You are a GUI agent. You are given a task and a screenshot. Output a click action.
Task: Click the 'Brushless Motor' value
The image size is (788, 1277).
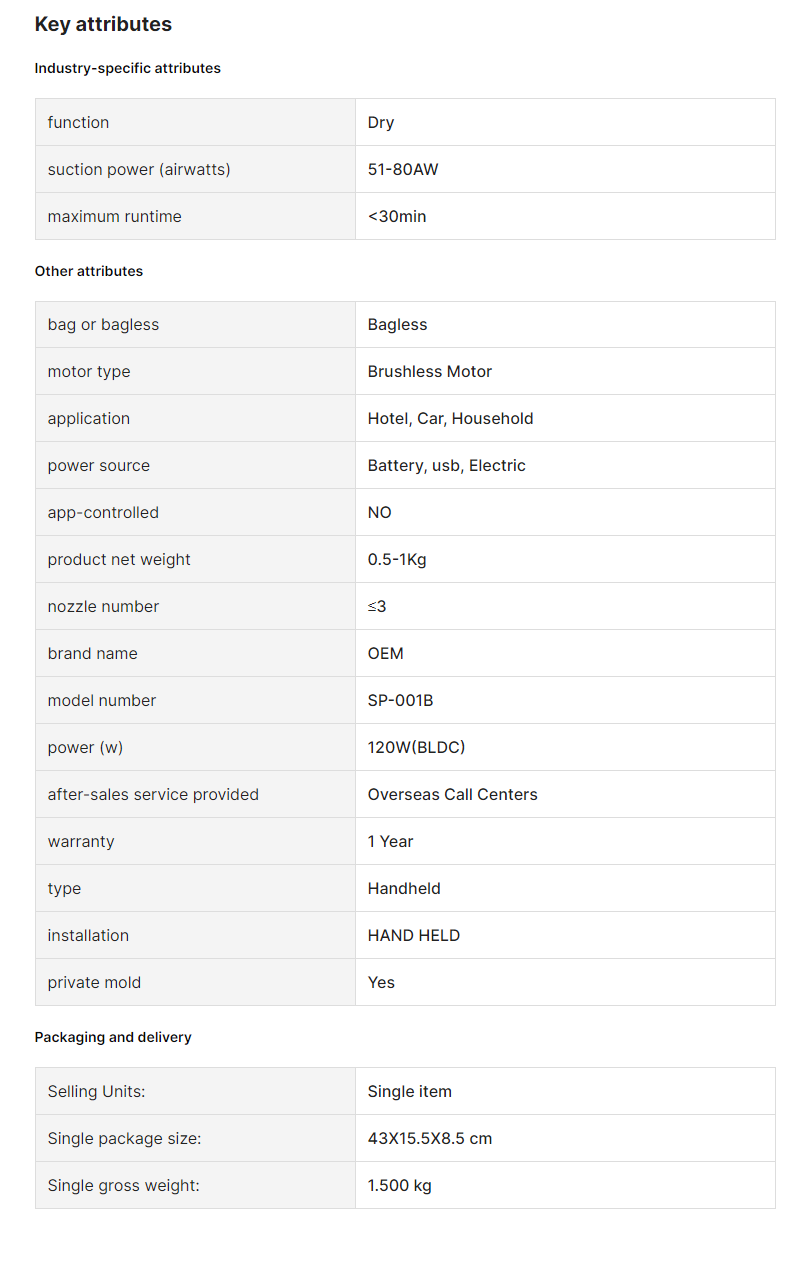tap(430, 371)
